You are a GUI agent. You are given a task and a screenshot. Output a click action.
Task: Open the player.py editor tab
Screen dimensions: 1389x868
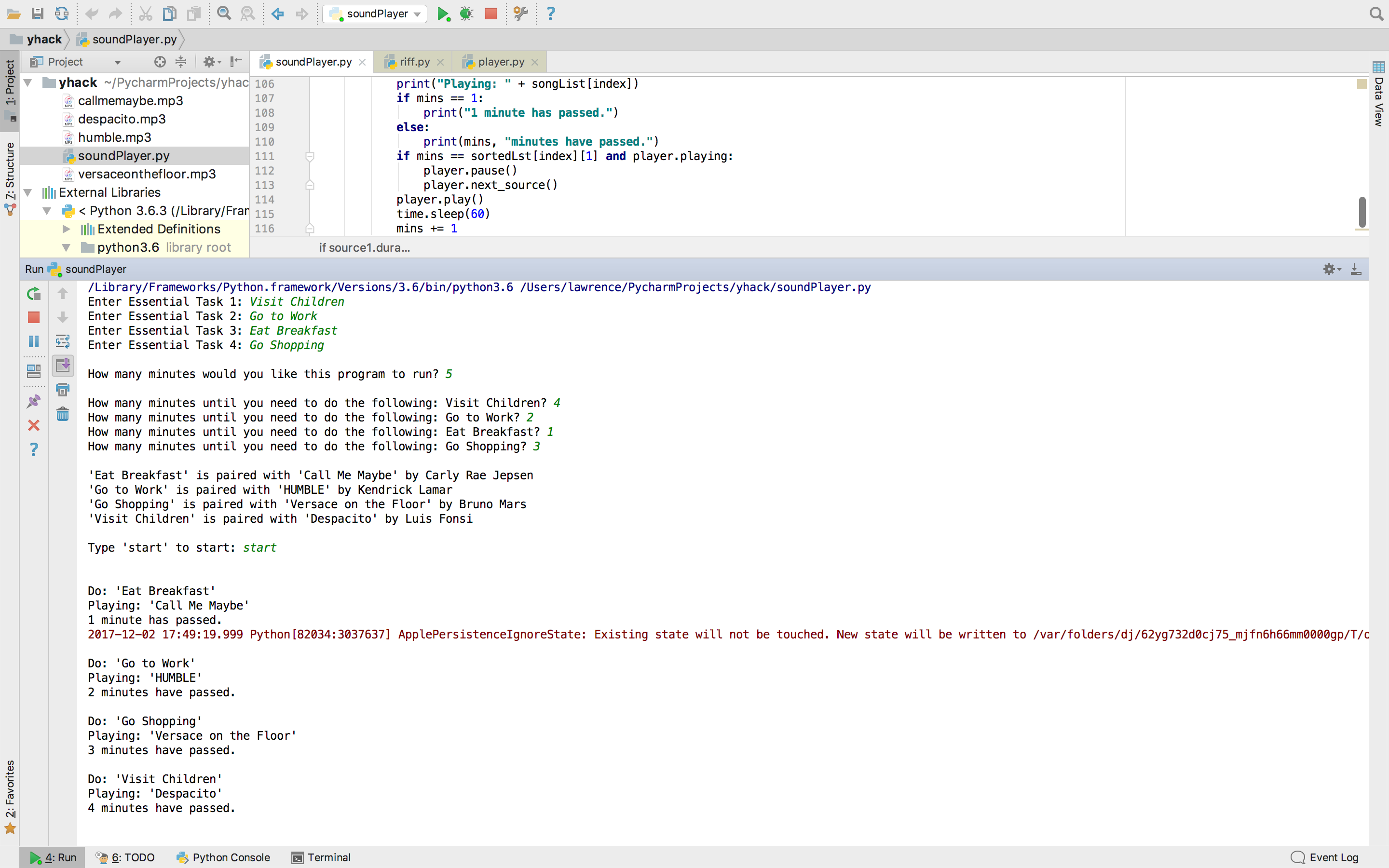pos(500,62)
